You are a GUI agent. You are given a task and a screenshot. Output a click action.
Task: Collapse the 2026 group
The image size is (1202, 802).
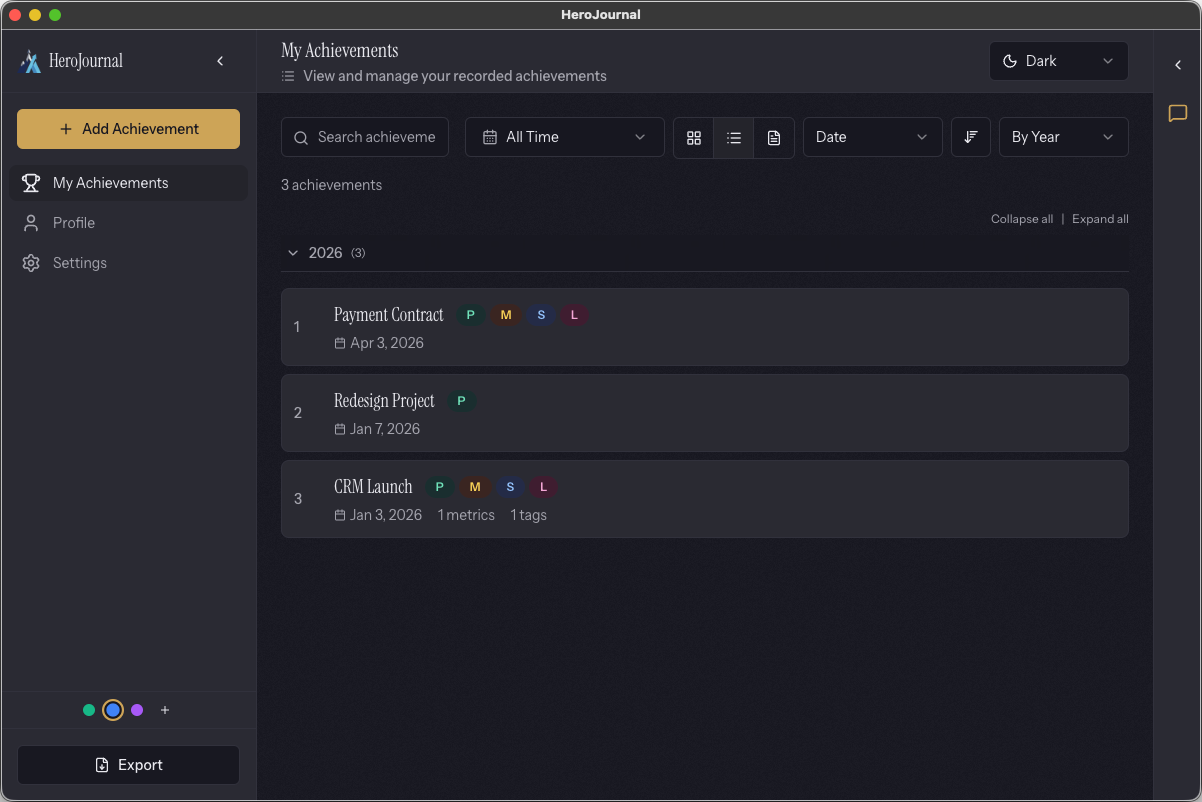click(293, 253)
